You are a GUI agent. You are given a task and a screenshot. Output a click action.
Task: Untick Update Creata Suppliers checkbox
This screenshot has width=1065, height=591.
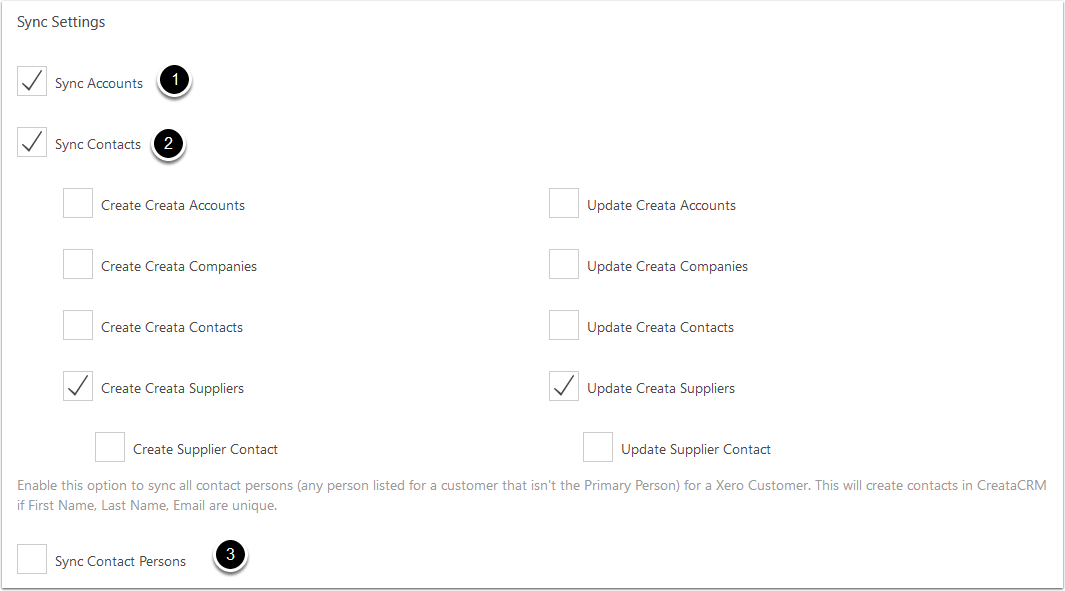pyautogui.click(x=564, y=387)
